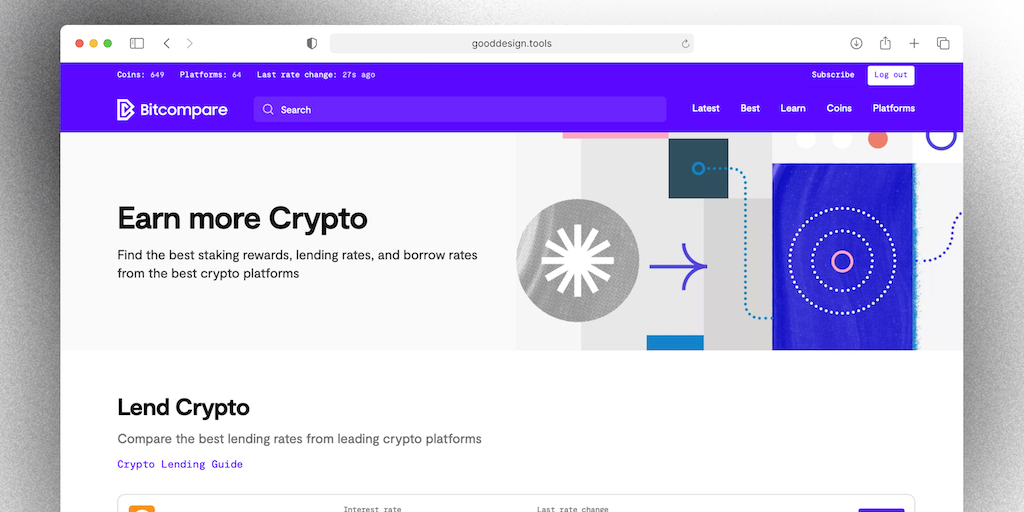The height and width of the screenshot is (512, 1024).
Task: Click the hero illustration starburst circle
Action: tap(577, 260)
